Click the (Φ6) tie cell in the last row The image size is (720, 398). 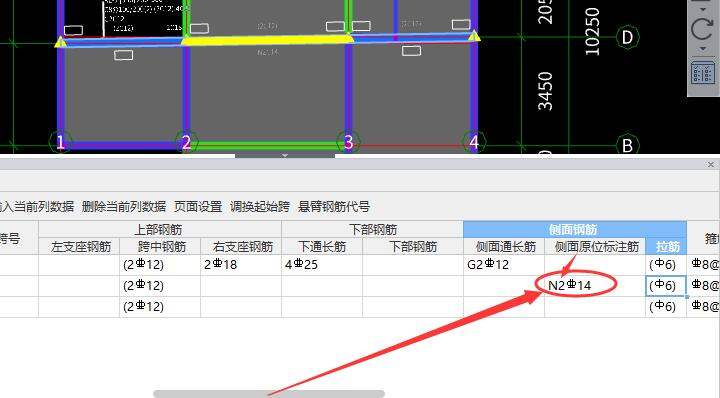pos(666,307)
